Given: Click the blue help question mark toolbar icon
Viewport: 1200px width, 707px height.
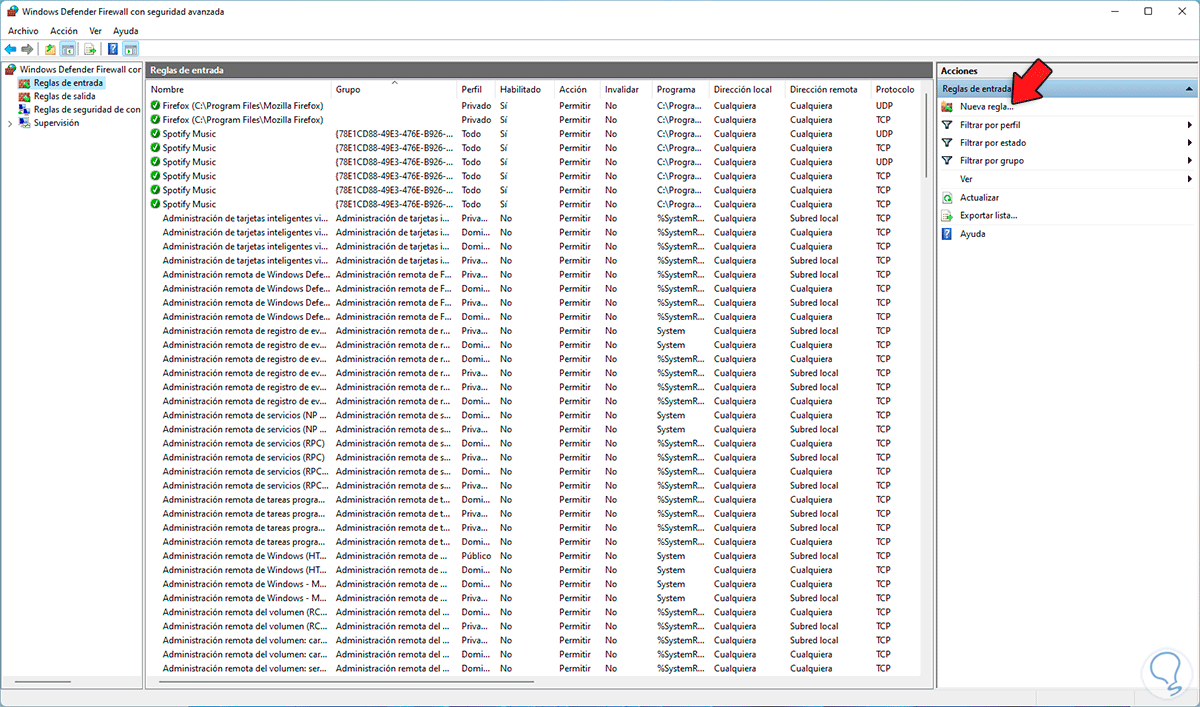Looking at the screenshot, I should 113,49.
